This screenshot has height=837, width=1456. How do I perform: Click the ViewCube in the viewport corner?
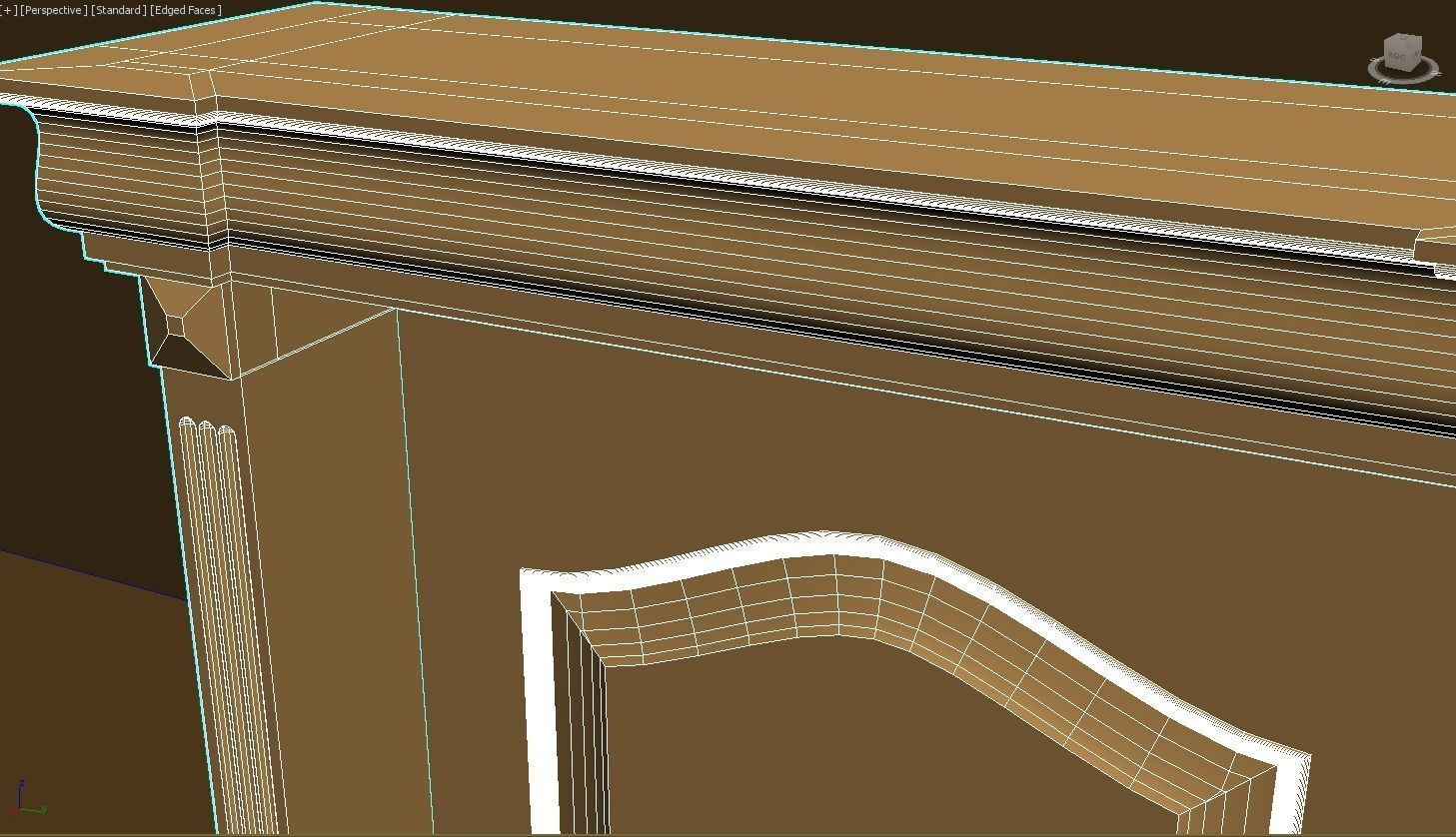point(1402,51)
